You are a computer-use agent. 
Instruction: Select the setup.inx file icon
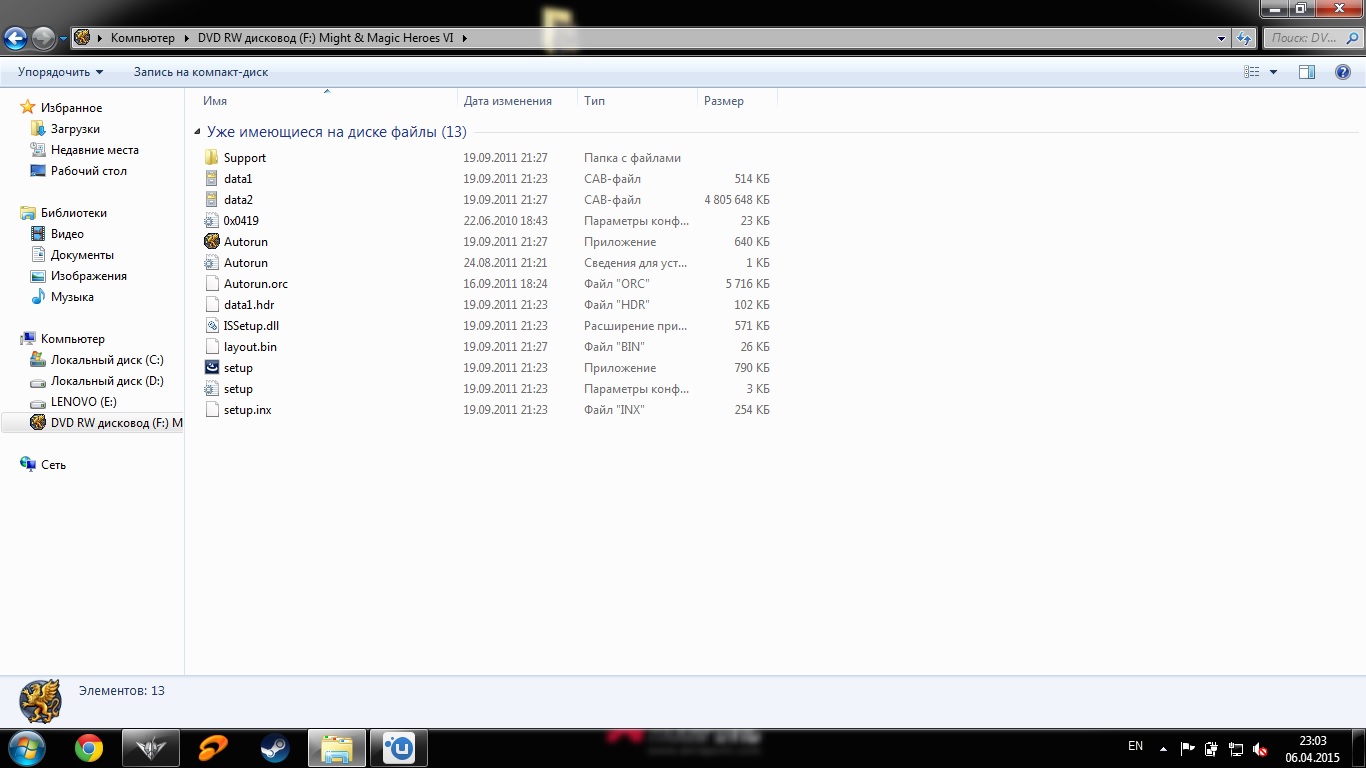click(211, 410)
